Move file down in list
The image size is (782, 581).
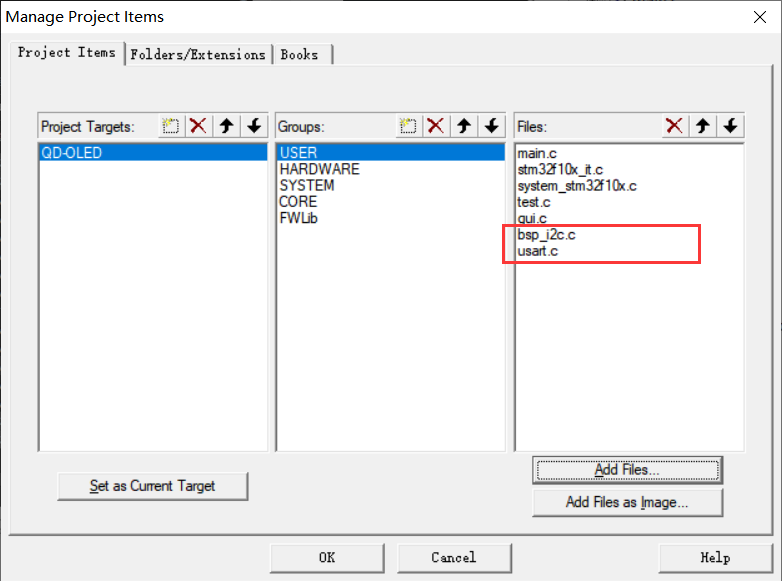pos(731,126)
